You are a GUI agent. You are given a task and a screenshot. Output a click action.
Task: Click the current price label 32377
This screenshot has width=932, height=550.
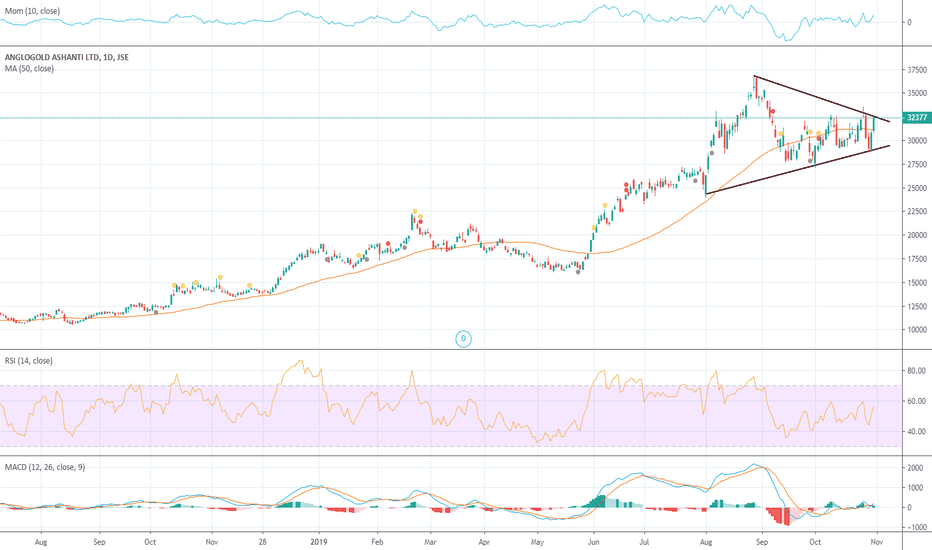click(x=916, y=118)
